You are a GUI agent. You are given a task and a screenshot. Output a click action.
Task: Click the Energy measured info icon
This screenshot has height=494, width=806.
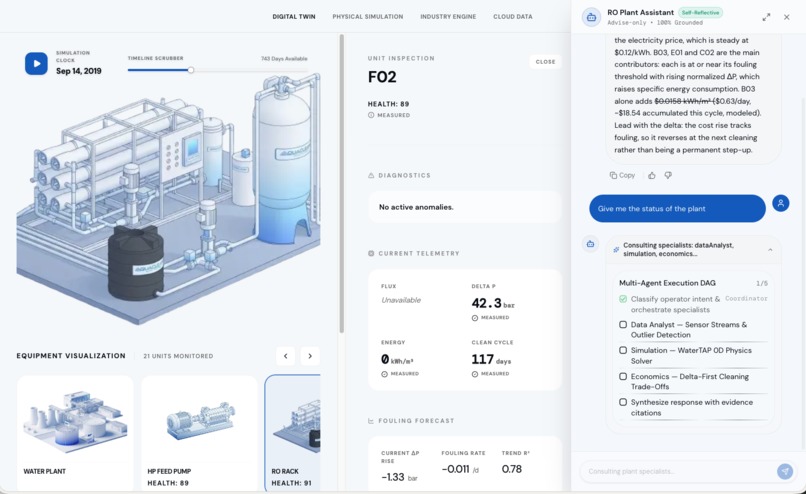(x=384, y=374)
